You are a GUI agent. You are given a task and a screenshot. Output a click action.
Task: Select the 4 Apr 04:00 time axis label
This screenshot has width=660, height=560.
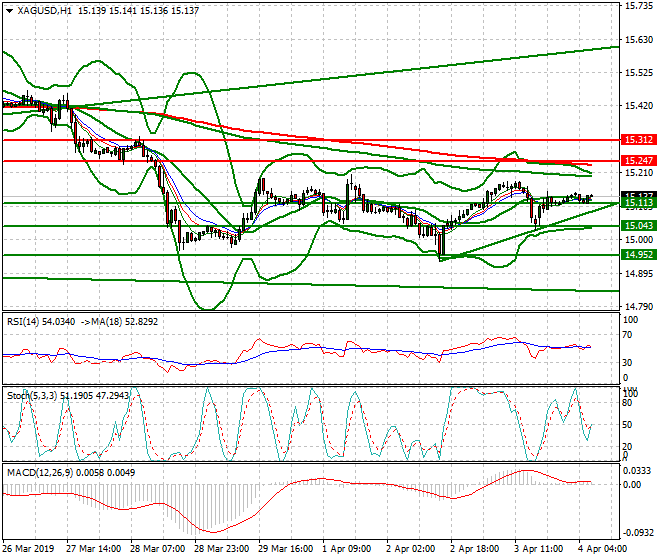coord(603,549)
